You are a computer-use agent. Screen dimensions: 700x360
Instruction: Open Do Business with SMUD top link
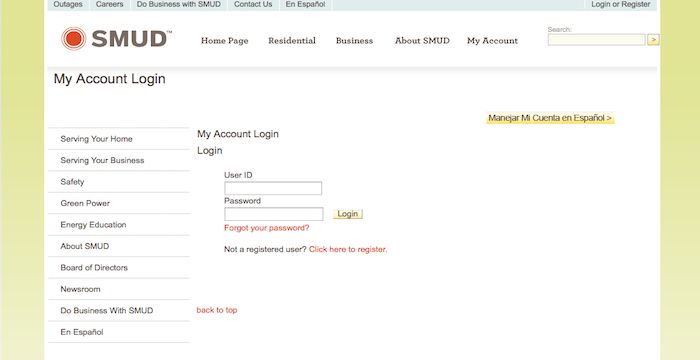coord(179,4)
